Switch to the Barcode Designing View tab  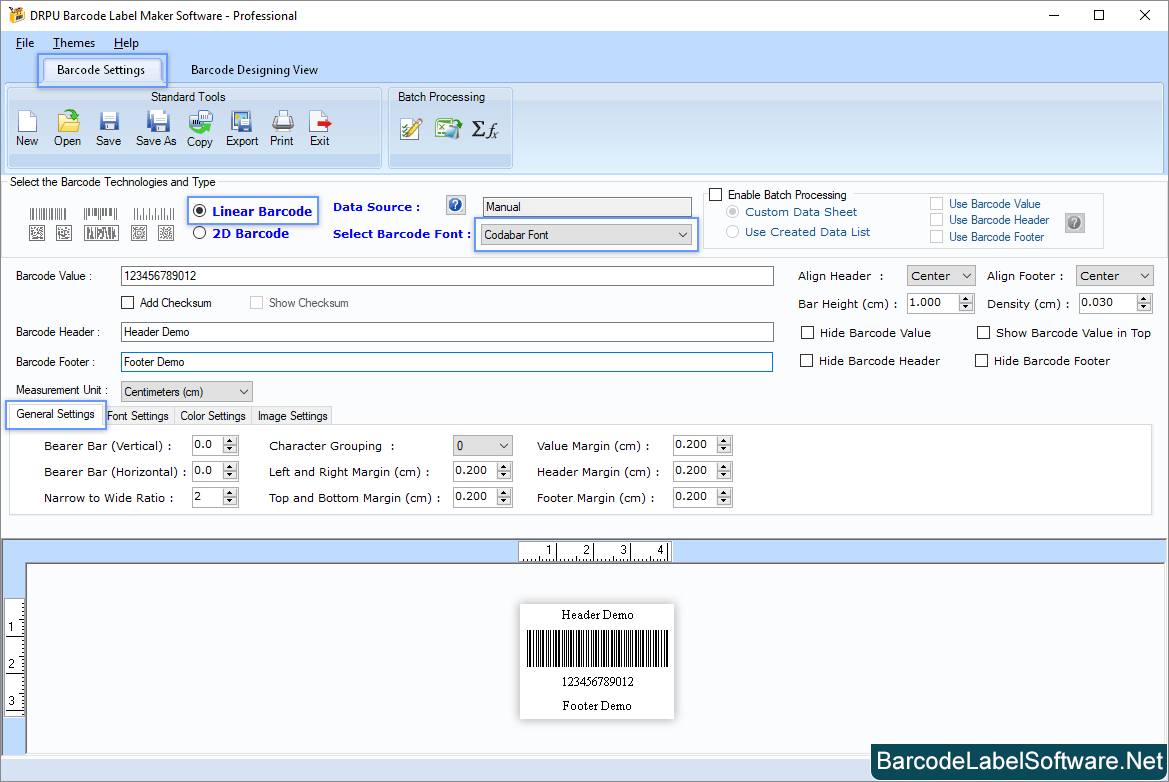[x=254, y=70]
